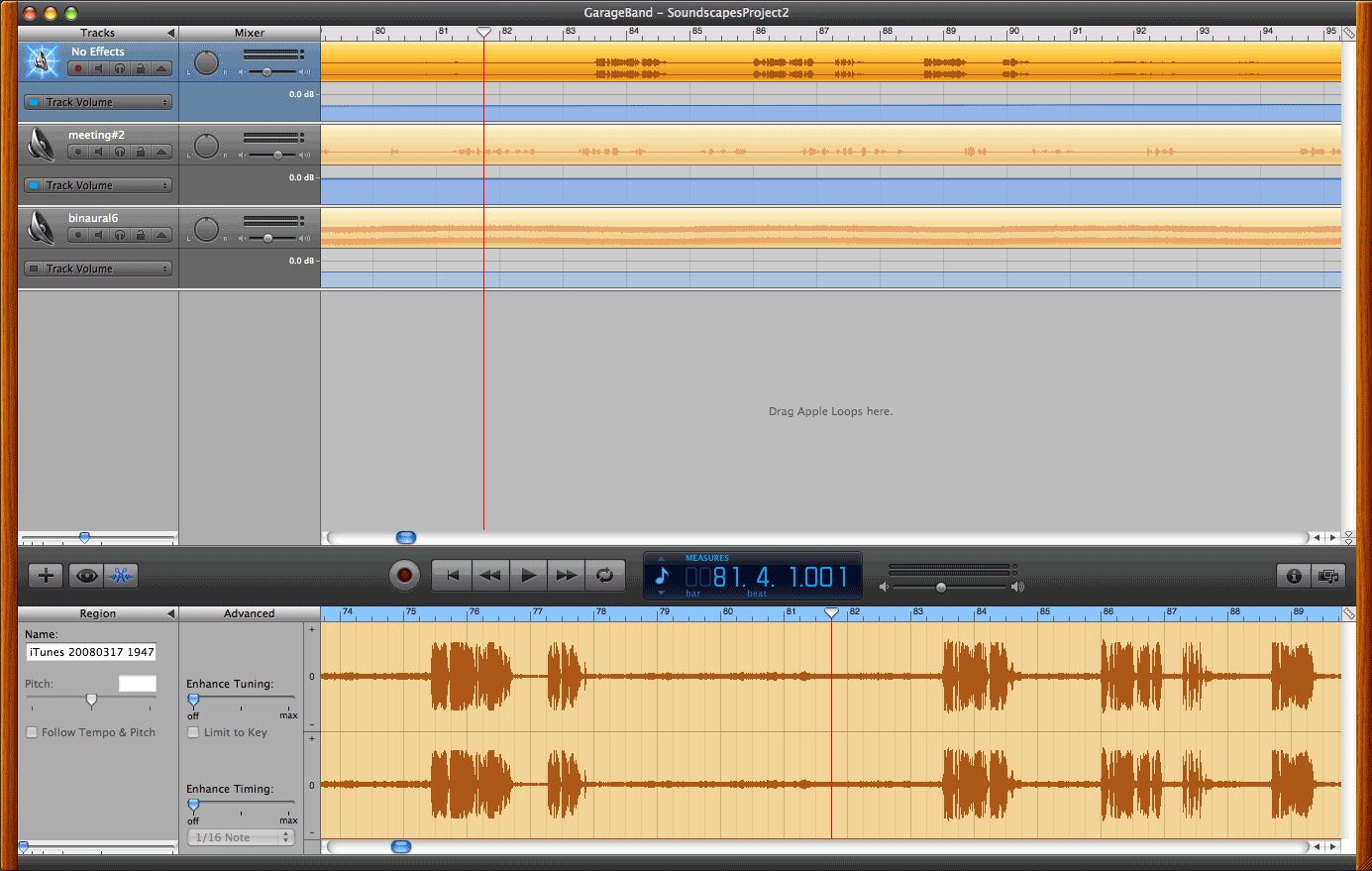Collapse automation lane of No Effects track

(161, 68)
